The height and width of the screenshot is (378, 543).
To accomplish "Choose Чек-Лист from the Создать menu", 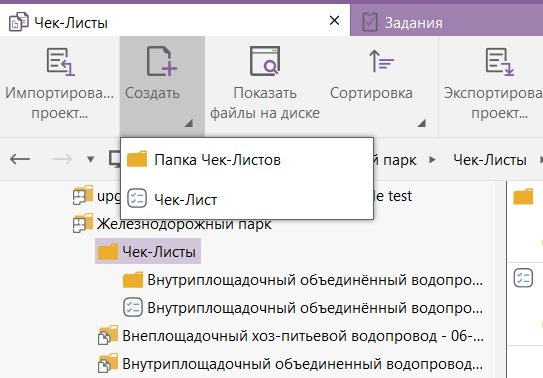I will 247,199.
